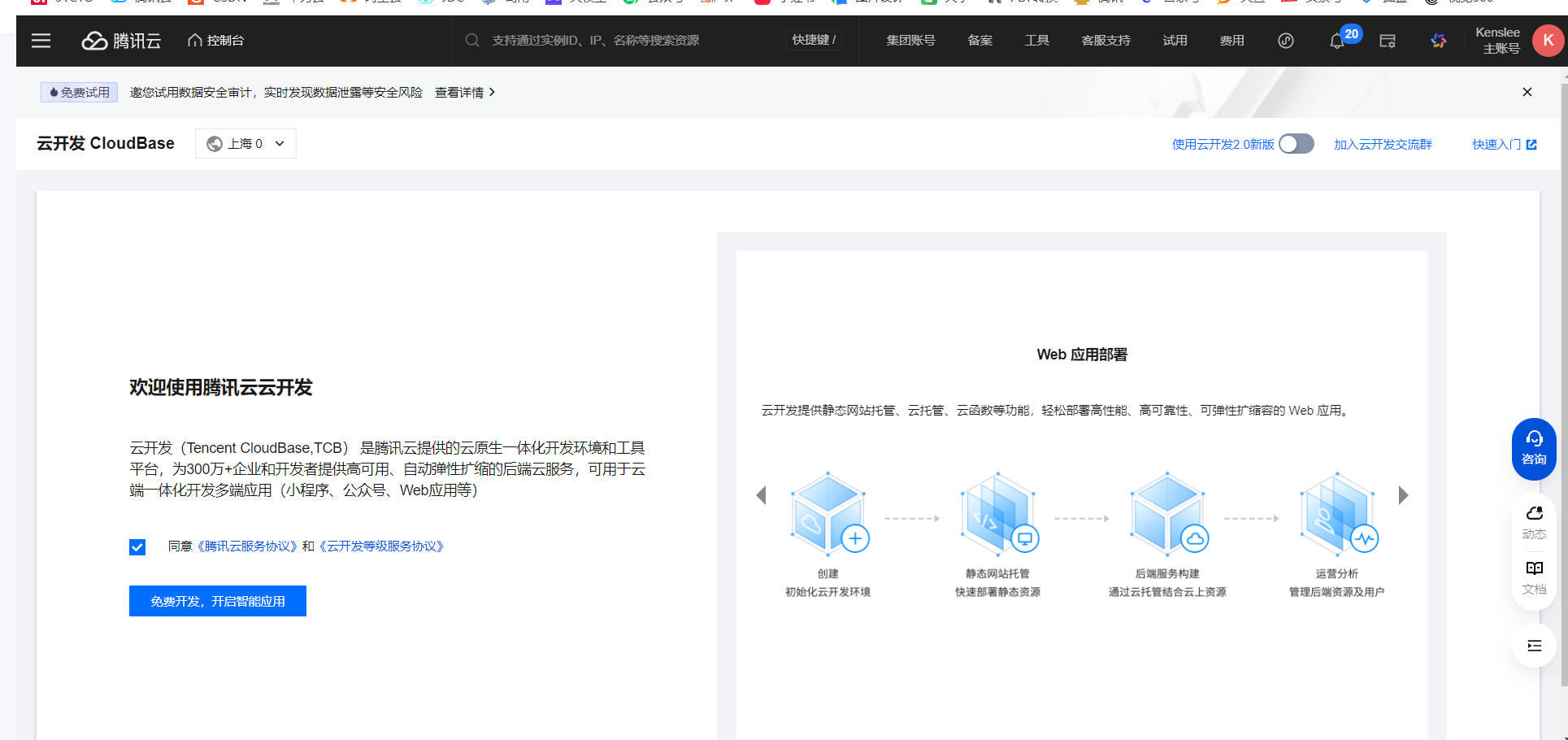Screen dimensions: 1568x740
Task: Open the 集团账号 menu
Action: click(910, 40)
